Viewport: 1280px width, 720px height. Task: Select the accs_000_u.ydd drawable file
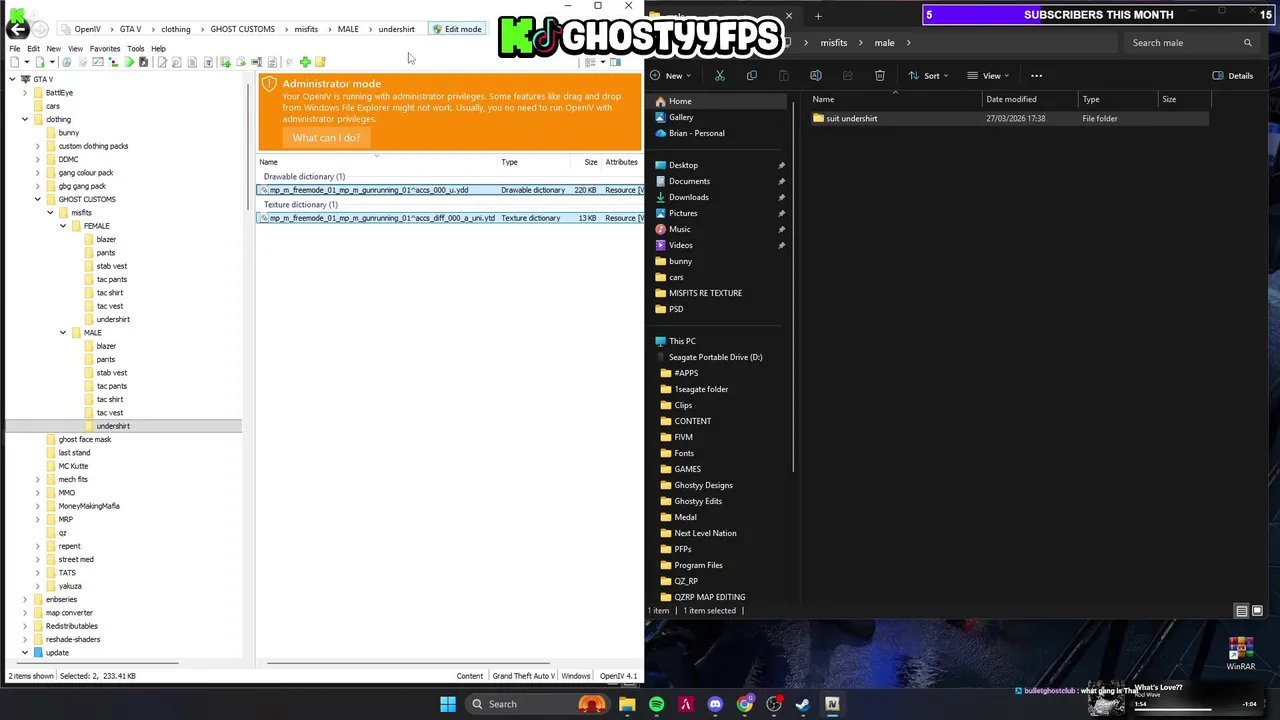pos(450,190)
